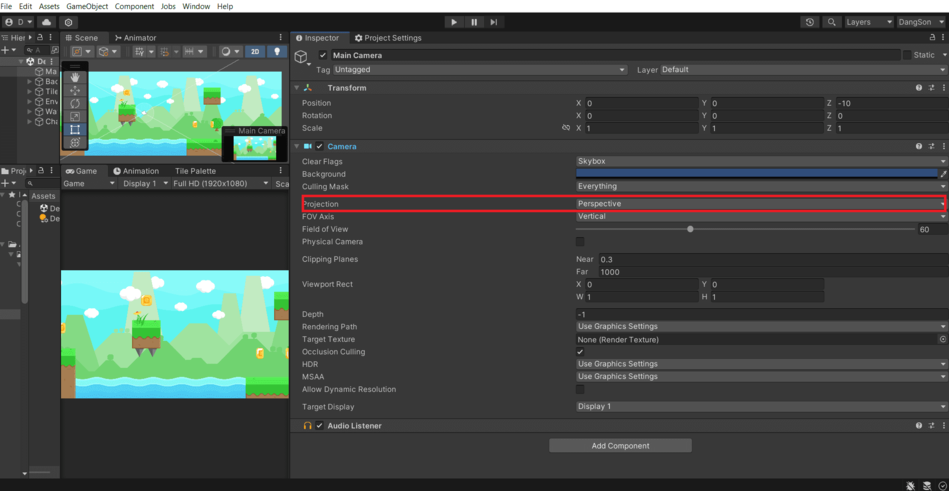
Task: Toggle the Static checkbox
Action: pyautogui.click(x=907, y=55)
